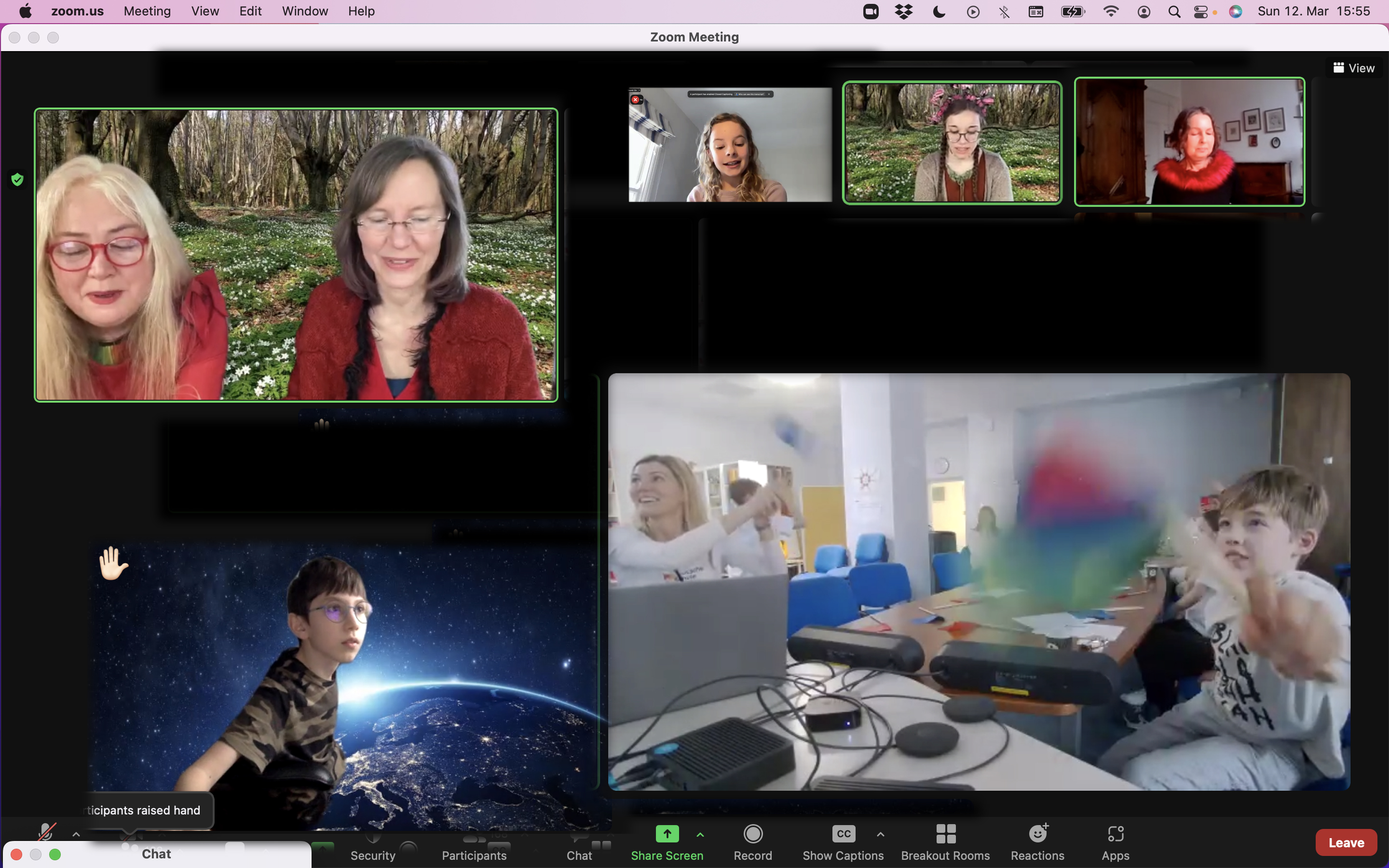The image size is (1389, 868).
Task: Expand Share Screen options caret
Action: [700, 834]
